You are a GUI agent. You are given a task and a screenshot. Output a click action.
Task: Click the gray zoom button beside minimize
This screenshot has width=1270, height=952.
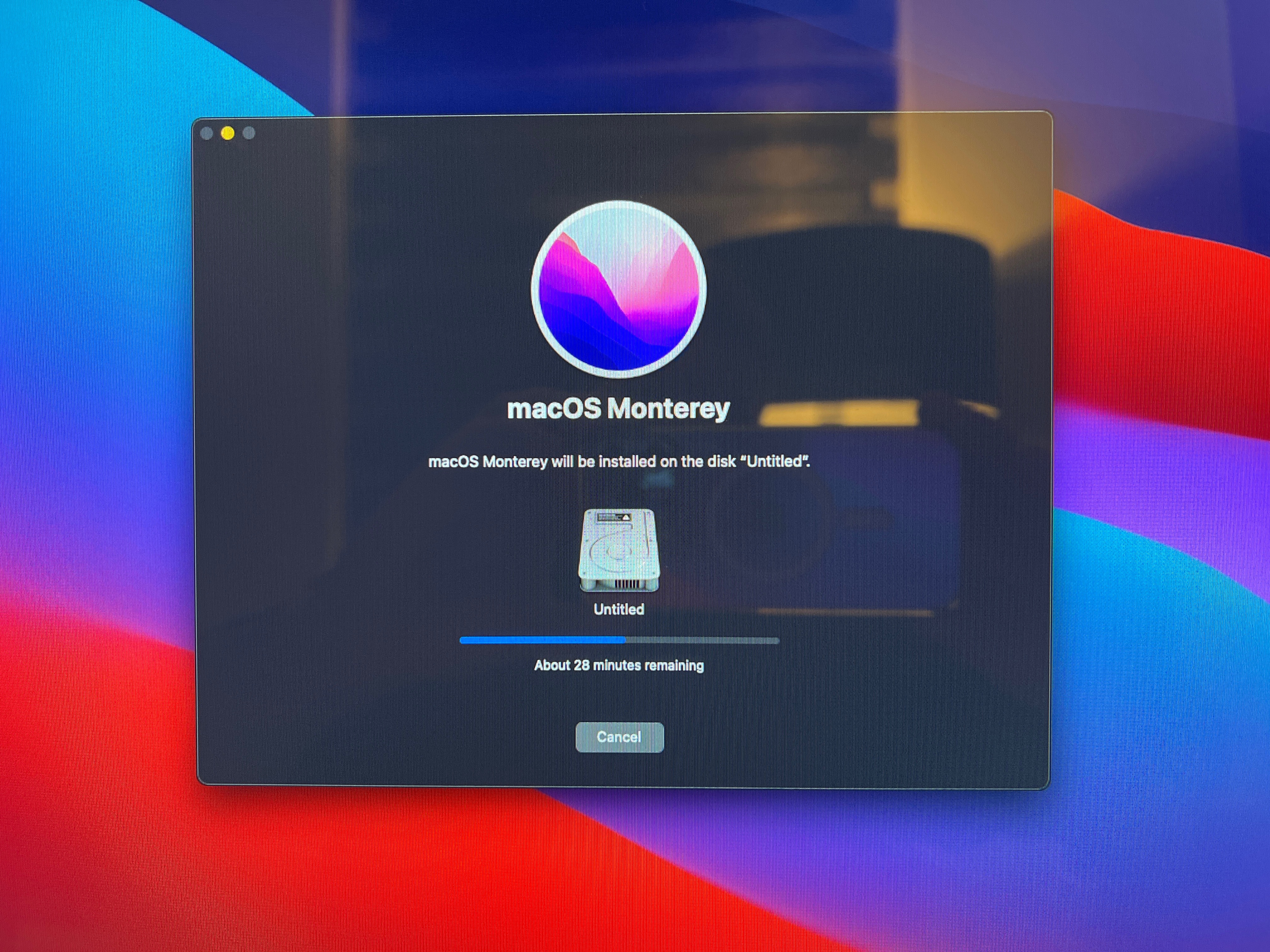pyautogui.click(x=249, y=133)
